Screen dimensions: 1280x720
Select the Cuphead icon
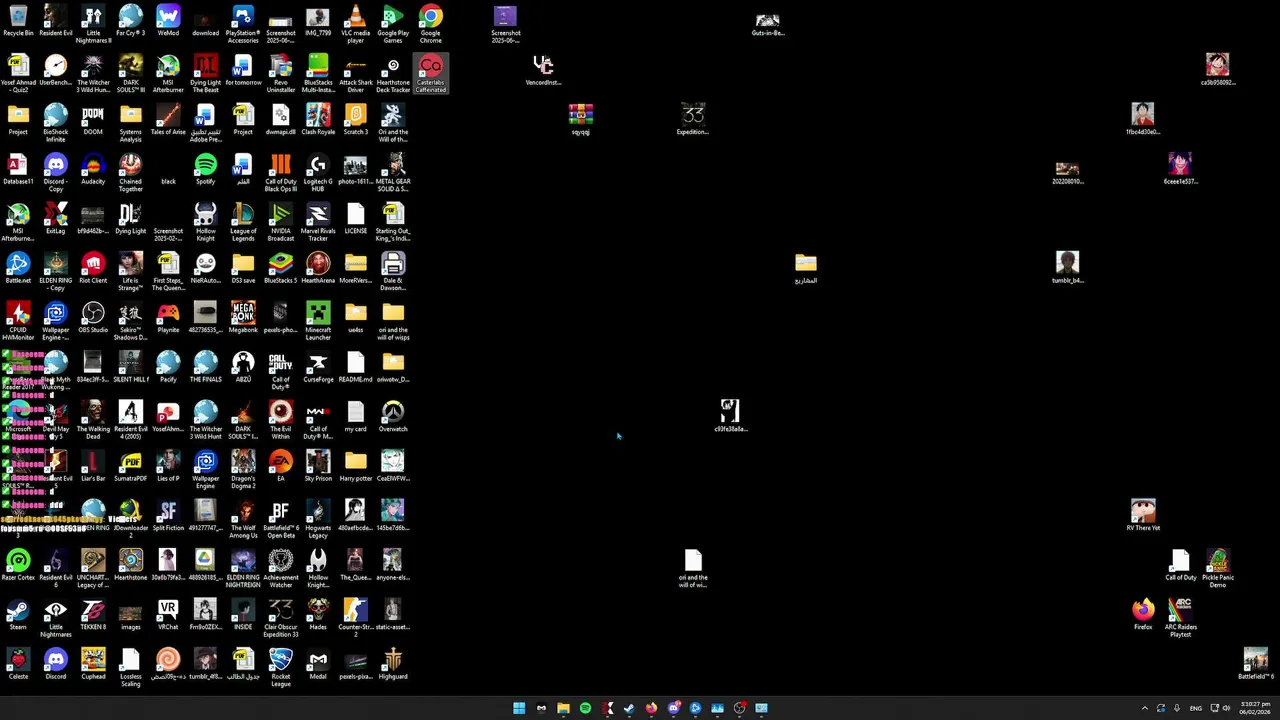(93, 663)
